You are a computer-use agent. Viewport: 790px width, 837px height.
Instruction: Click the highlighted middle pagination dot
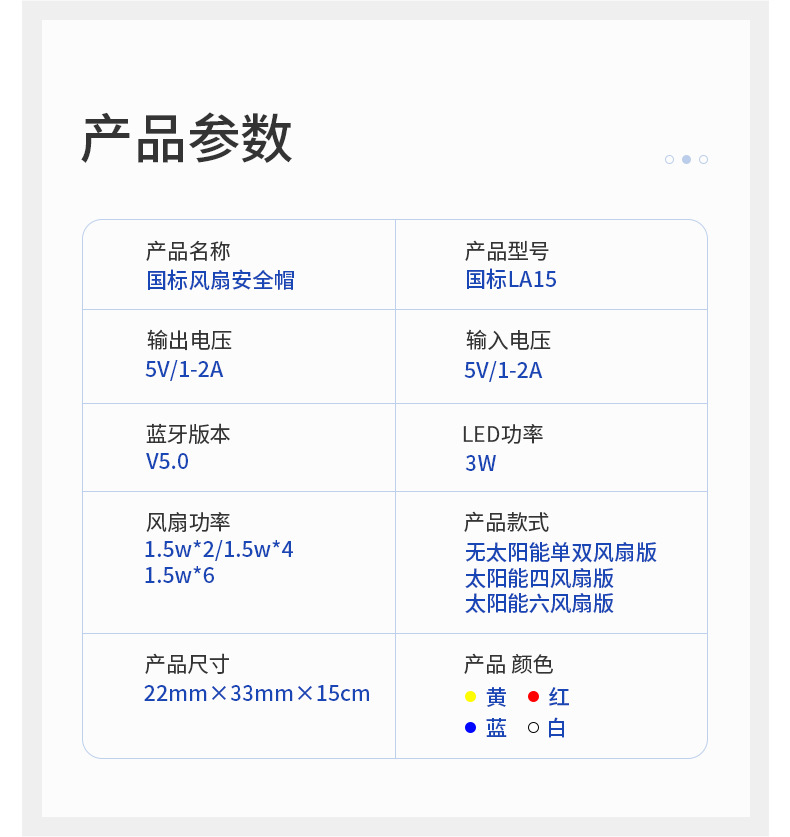tap(686, 159)
